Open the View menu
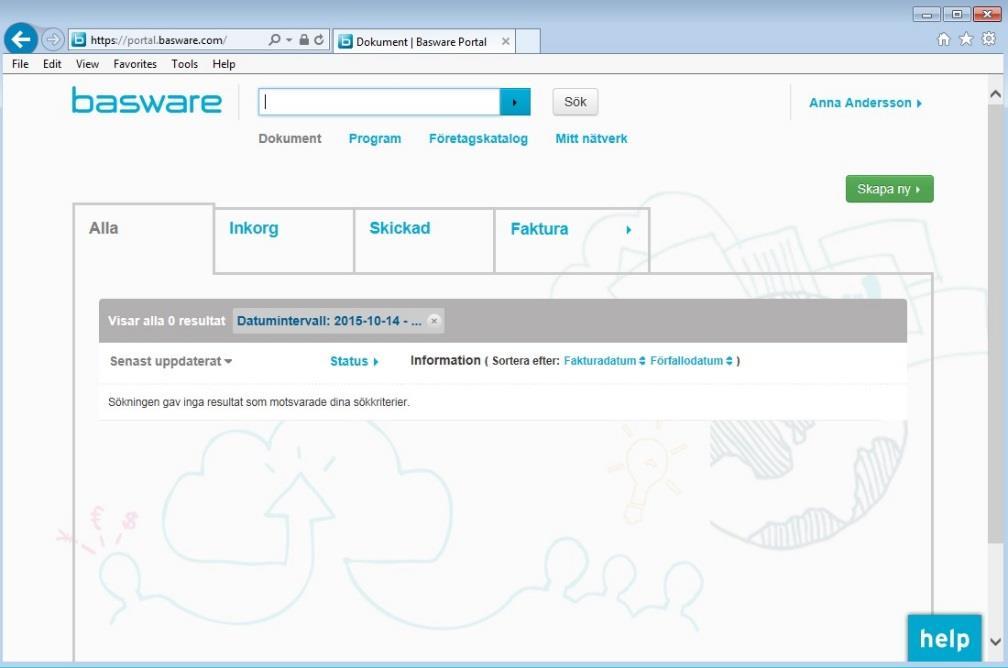1008x668 pixels. coord(87,64)
